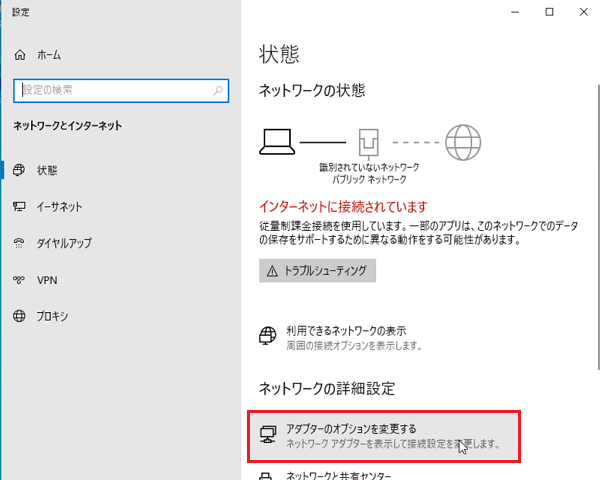Maximize the 設定 window
This screenshot has width=600, height=480.
[549, 12]
